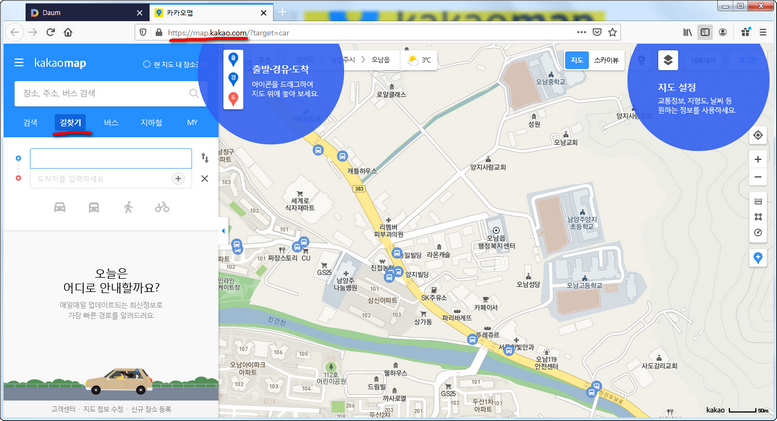Switch to 지도 map view
777x421 pixels.
point(577,60)
